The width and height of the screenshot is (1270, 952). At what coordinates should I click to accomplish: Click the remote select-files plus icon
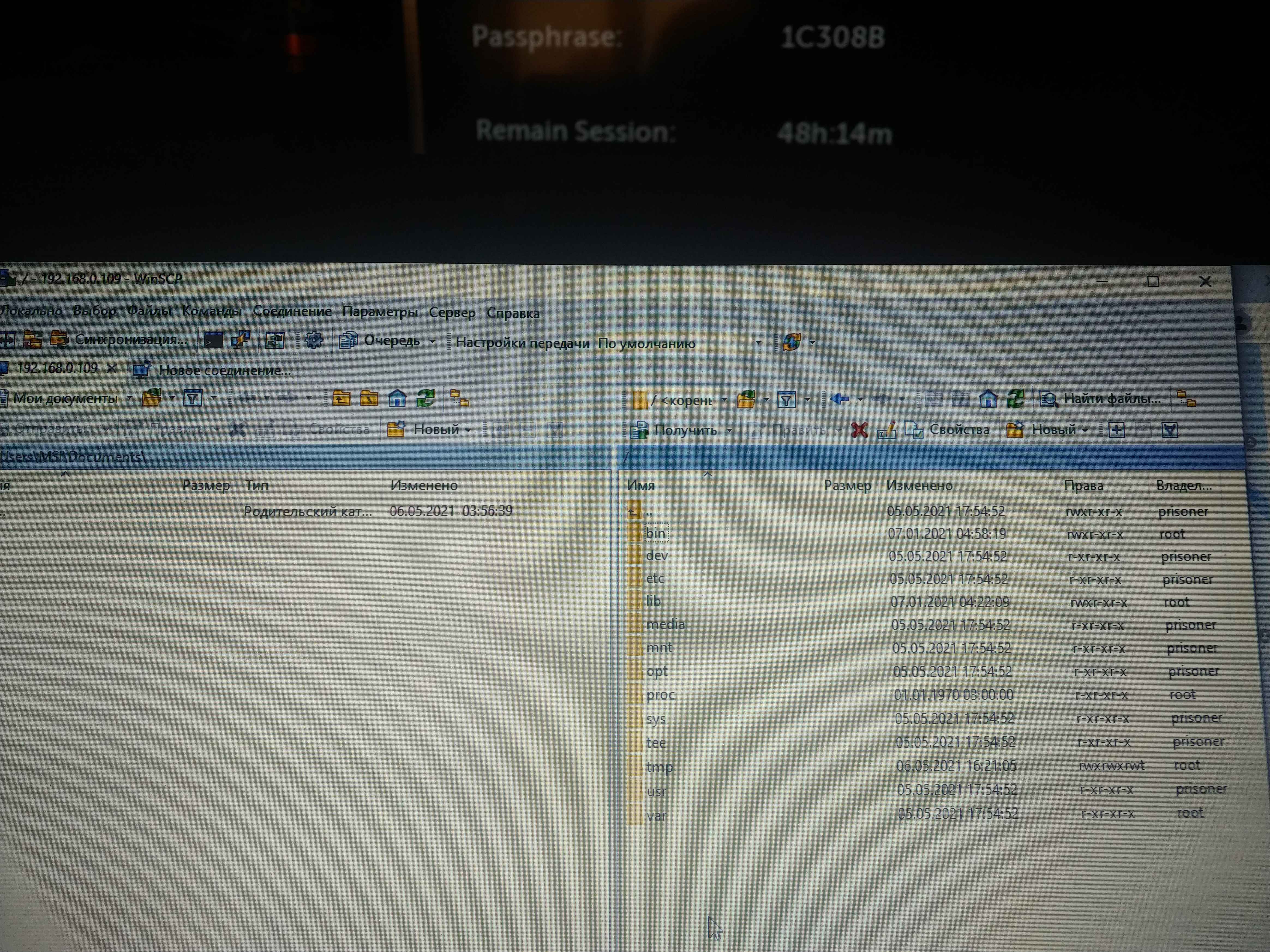1116,430
